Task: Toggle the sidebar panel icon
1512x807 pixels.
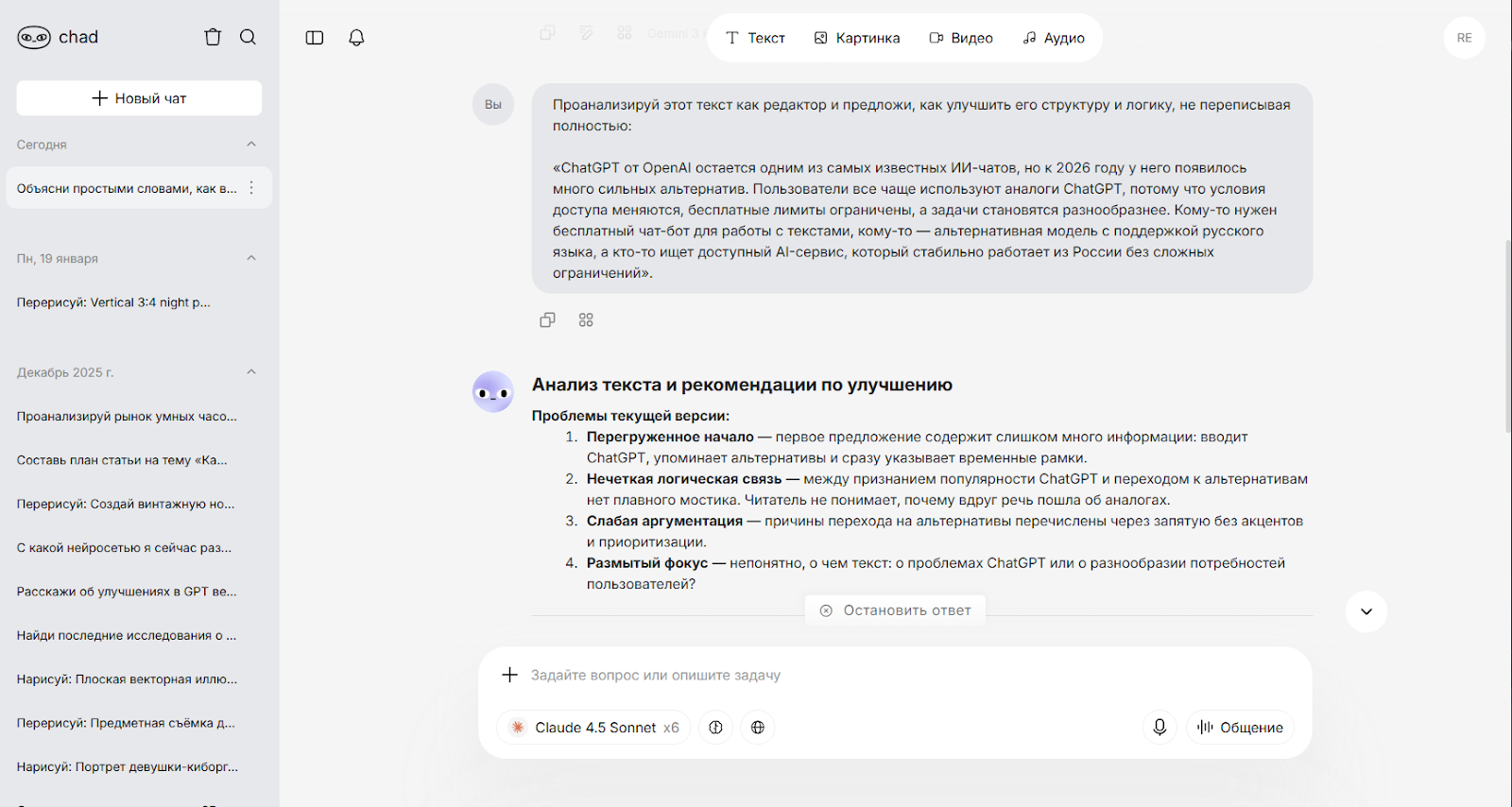Action: click(315, 38)
